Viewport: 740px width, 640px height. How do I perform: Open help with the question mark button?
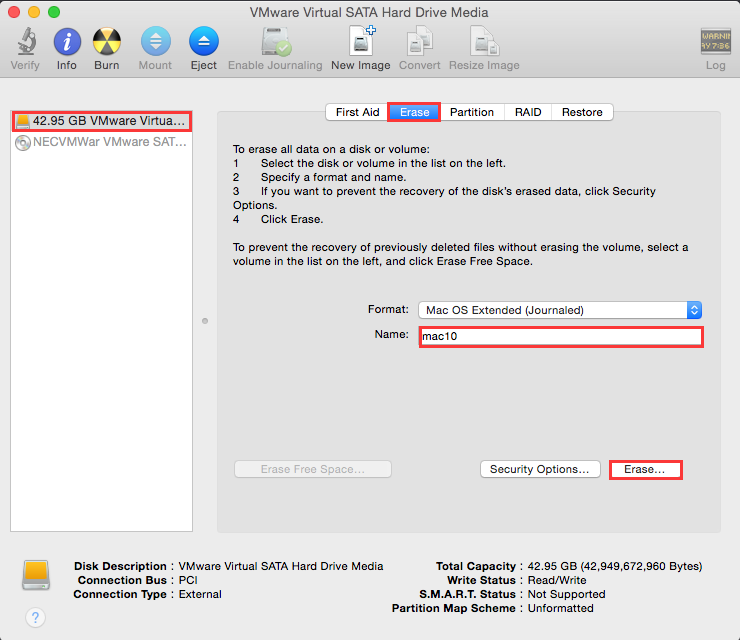35,617
